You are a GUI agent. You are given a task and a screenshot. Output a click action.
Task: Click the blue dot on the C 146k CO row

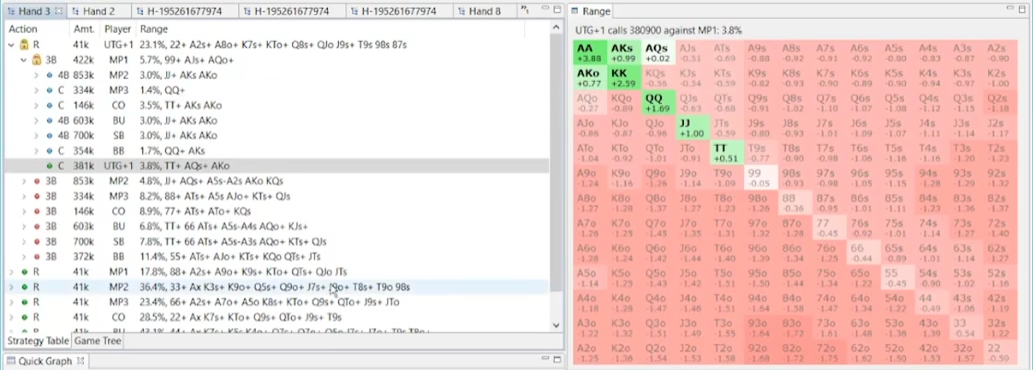(49, 105)
